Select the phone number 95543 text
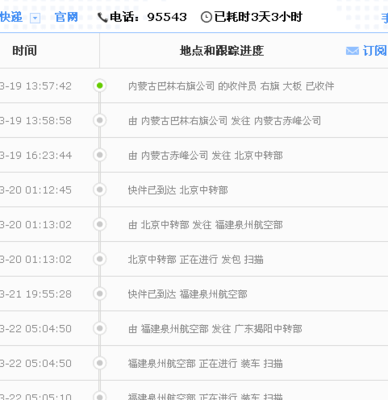The height and width of the screenshot is (400, 388). tap(167, 17)
